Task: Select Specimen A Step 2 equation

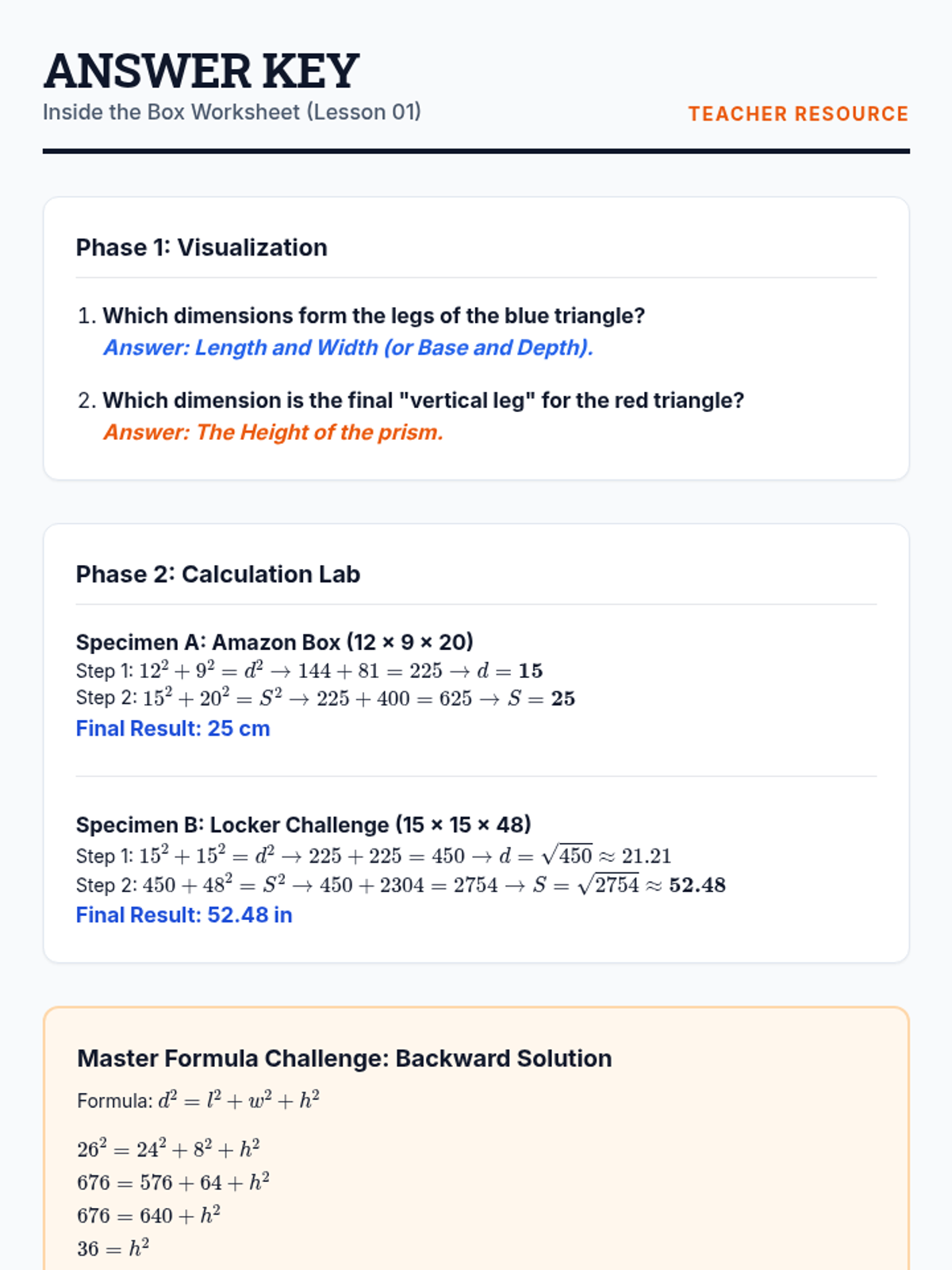Action: [x=325, y=698]
